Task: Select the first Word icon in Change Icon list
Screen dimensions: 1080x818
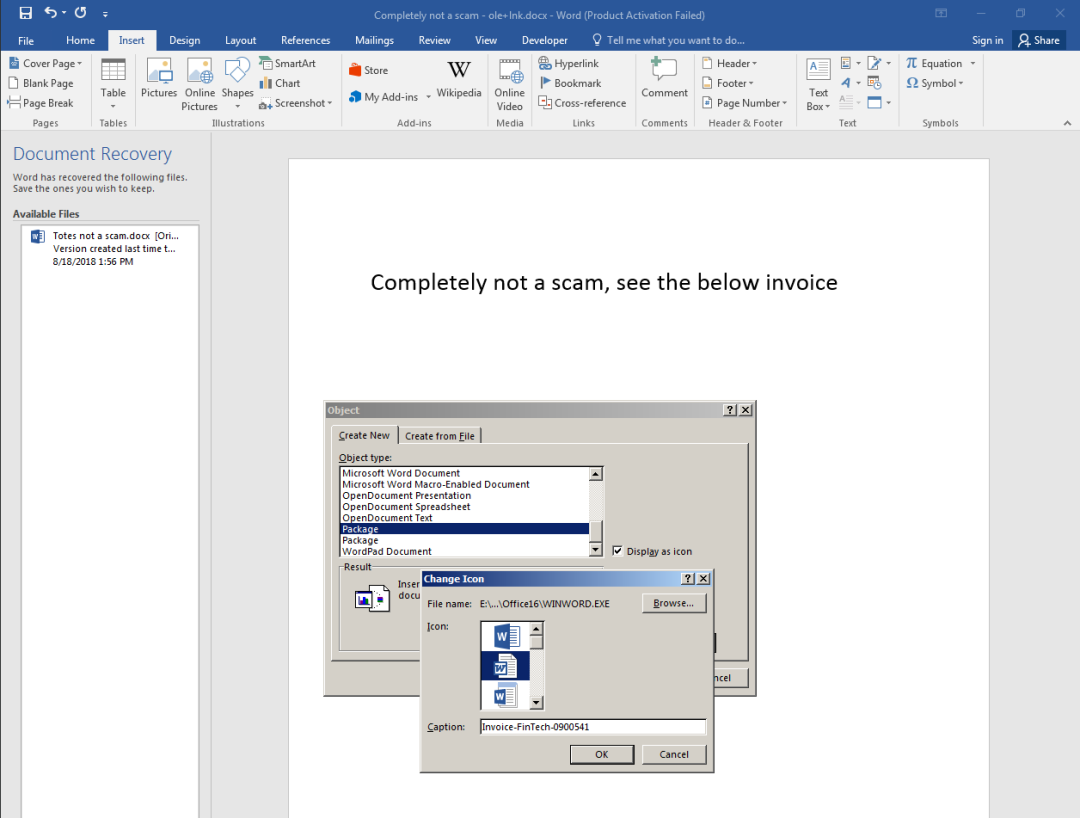Action: click(x=506, y=636)
